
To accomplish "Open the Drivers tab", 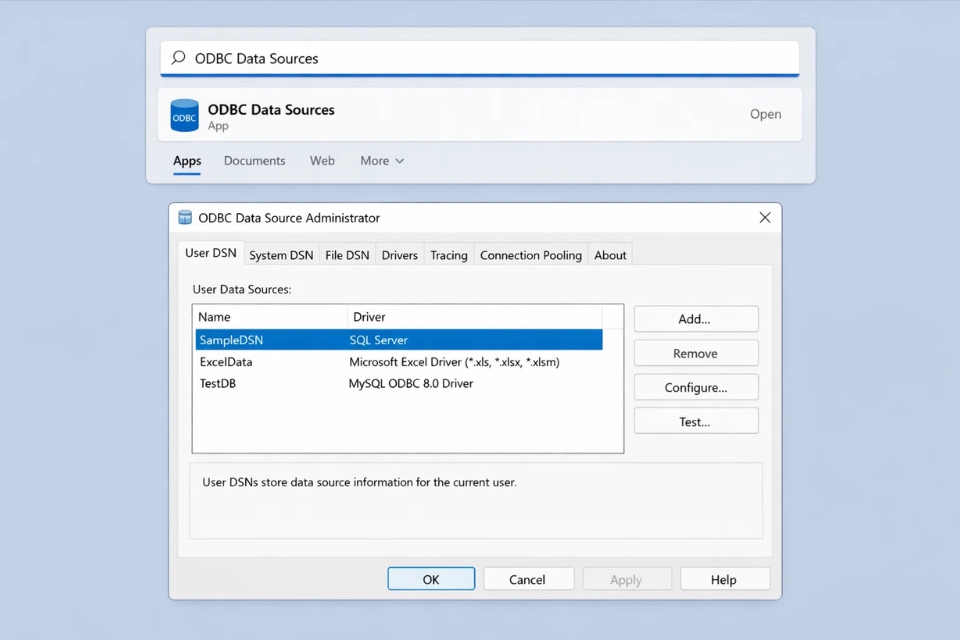I will 399,255.
